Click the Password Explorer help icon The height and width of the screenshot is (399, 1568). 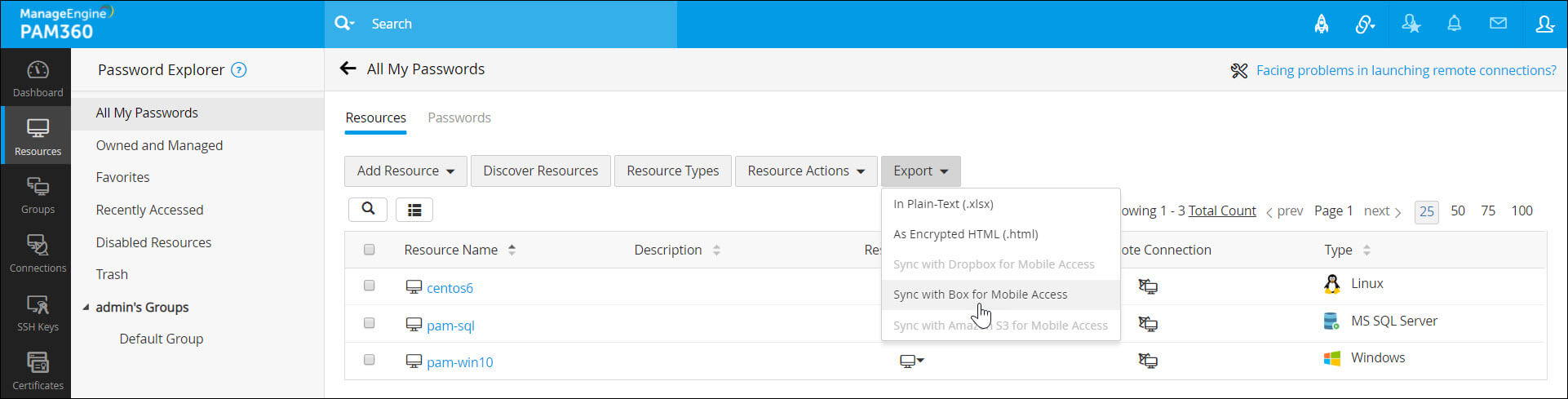tap(239, 70)
